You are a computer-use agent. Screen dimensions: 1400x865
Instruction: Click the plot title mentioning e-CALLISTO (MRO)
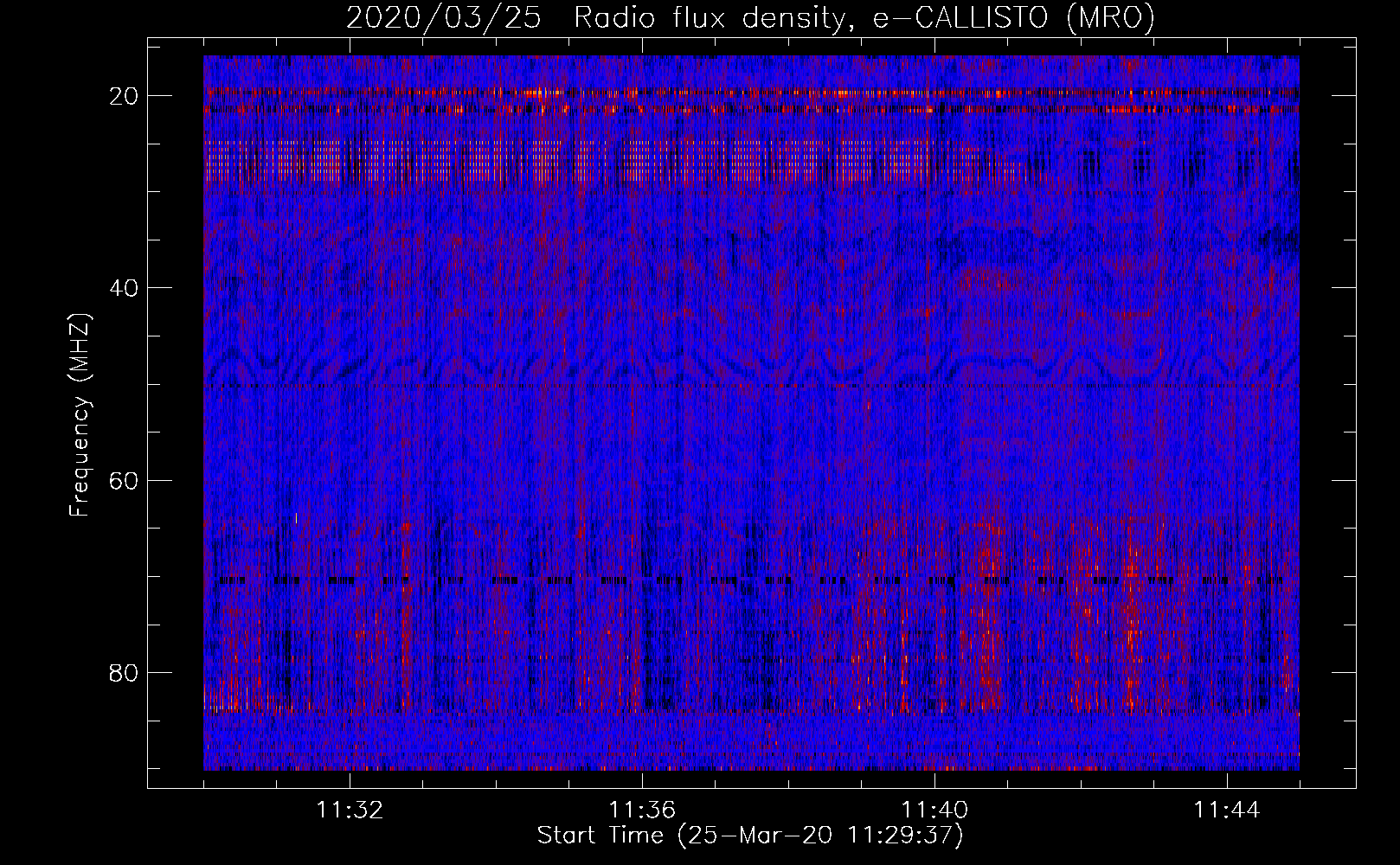pyautogui.click(x=750, y=18)
